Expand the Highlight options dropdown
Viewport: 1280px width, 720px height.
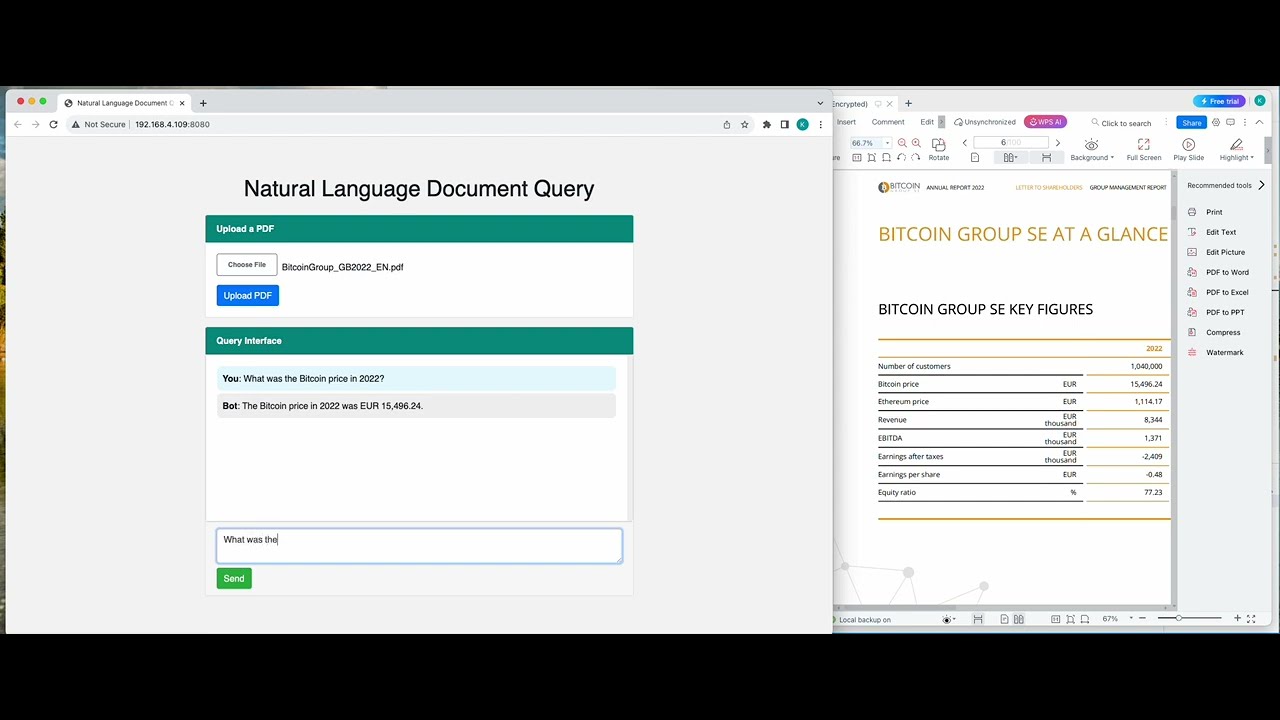[1253, 157]
